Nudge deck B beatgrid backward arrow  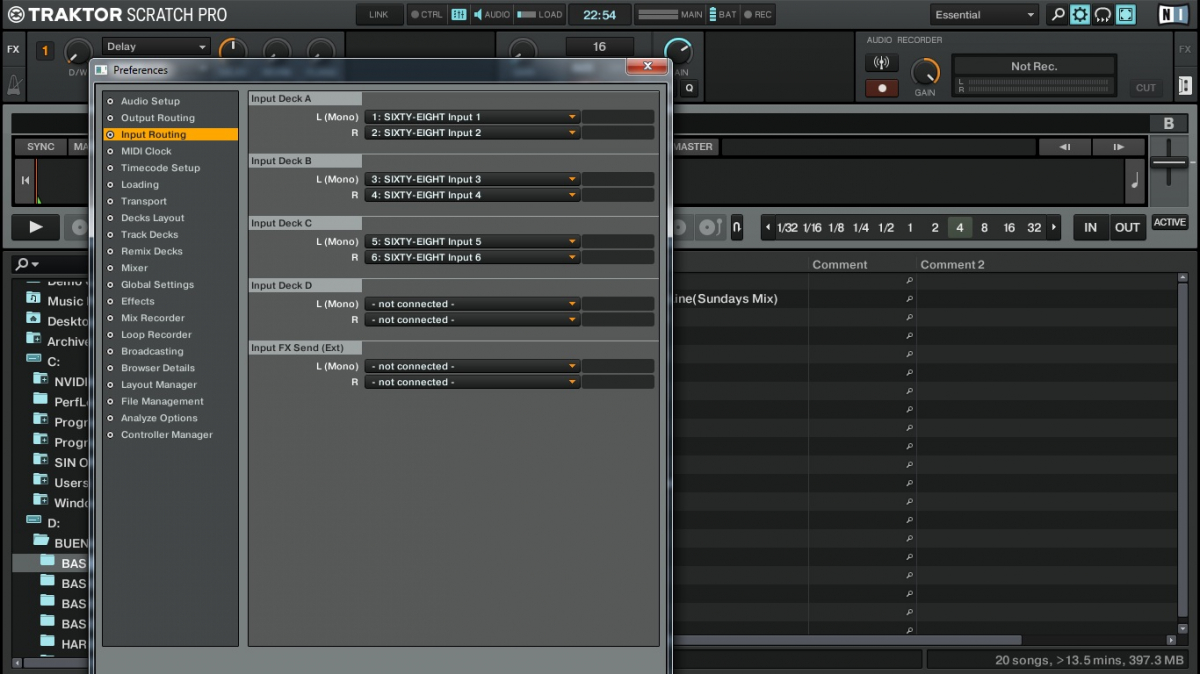[x=1065, y=147]
